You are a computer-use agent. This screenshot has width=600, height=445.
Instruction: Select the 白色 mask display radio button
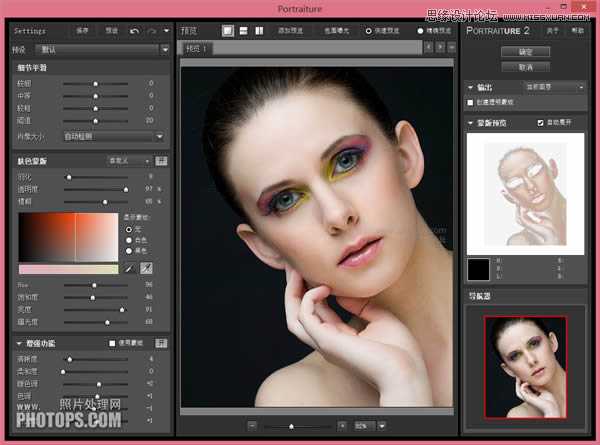tap(128, 240)
